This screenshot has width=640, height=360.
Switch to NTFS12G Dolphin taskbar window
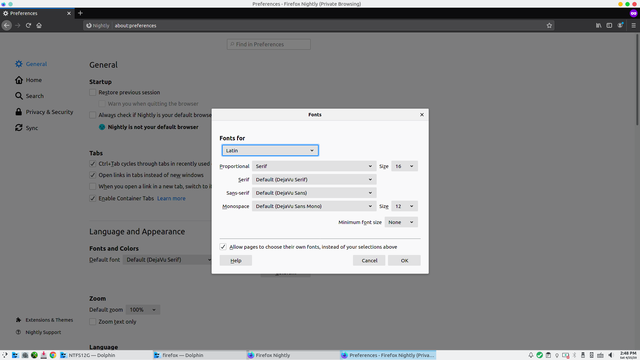tap(105, 355)
